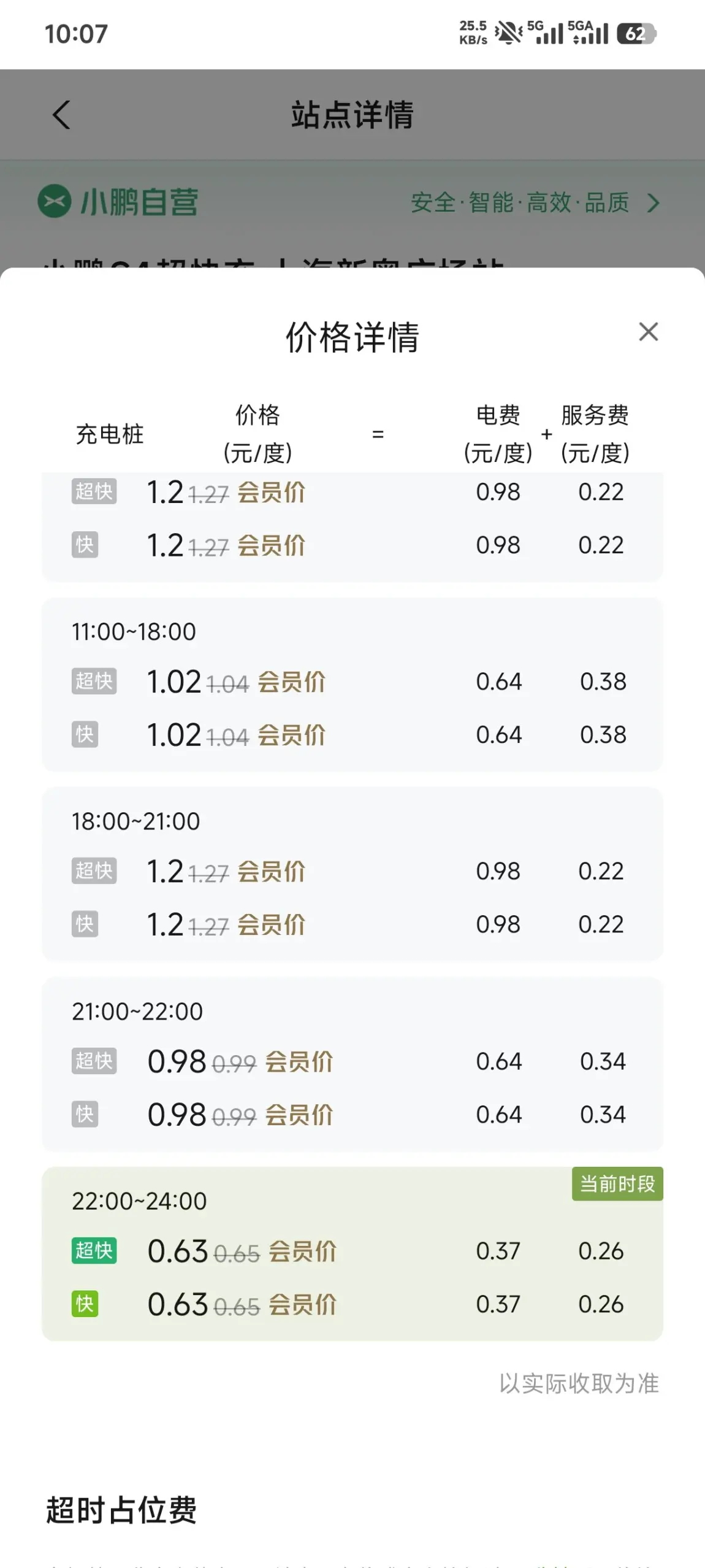Select the 当前时段 current period tag
Screen dimensions: 705x1568
(x=617, y=1183)
